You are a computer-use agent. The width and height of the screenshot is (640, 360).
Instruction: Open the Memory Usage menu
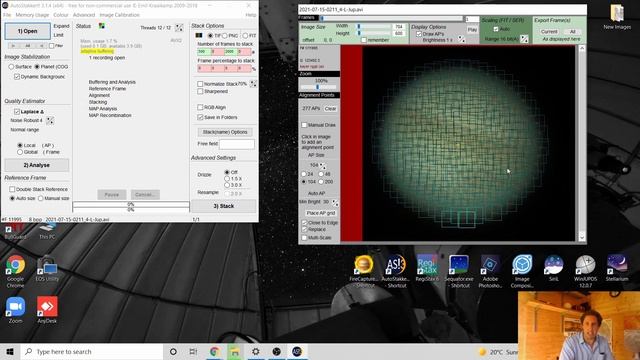pos(32,15)
